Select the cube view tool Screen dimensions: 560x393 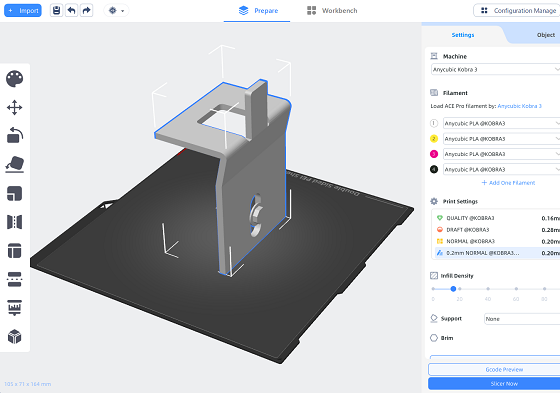[x=15, y=337]
